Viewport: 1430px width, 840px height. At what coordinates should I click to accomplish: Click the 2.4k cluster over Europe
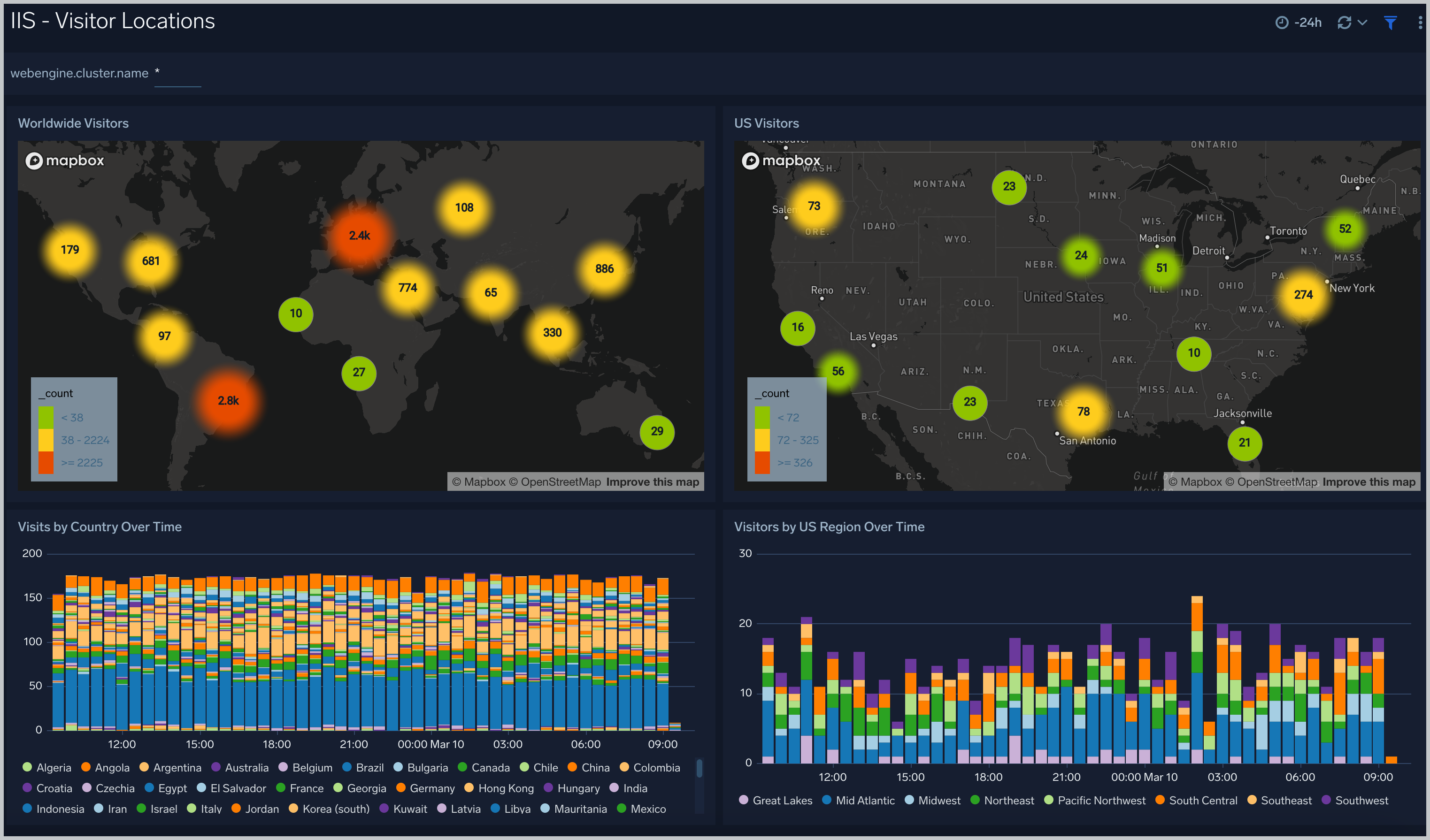(x=359, y=236)
